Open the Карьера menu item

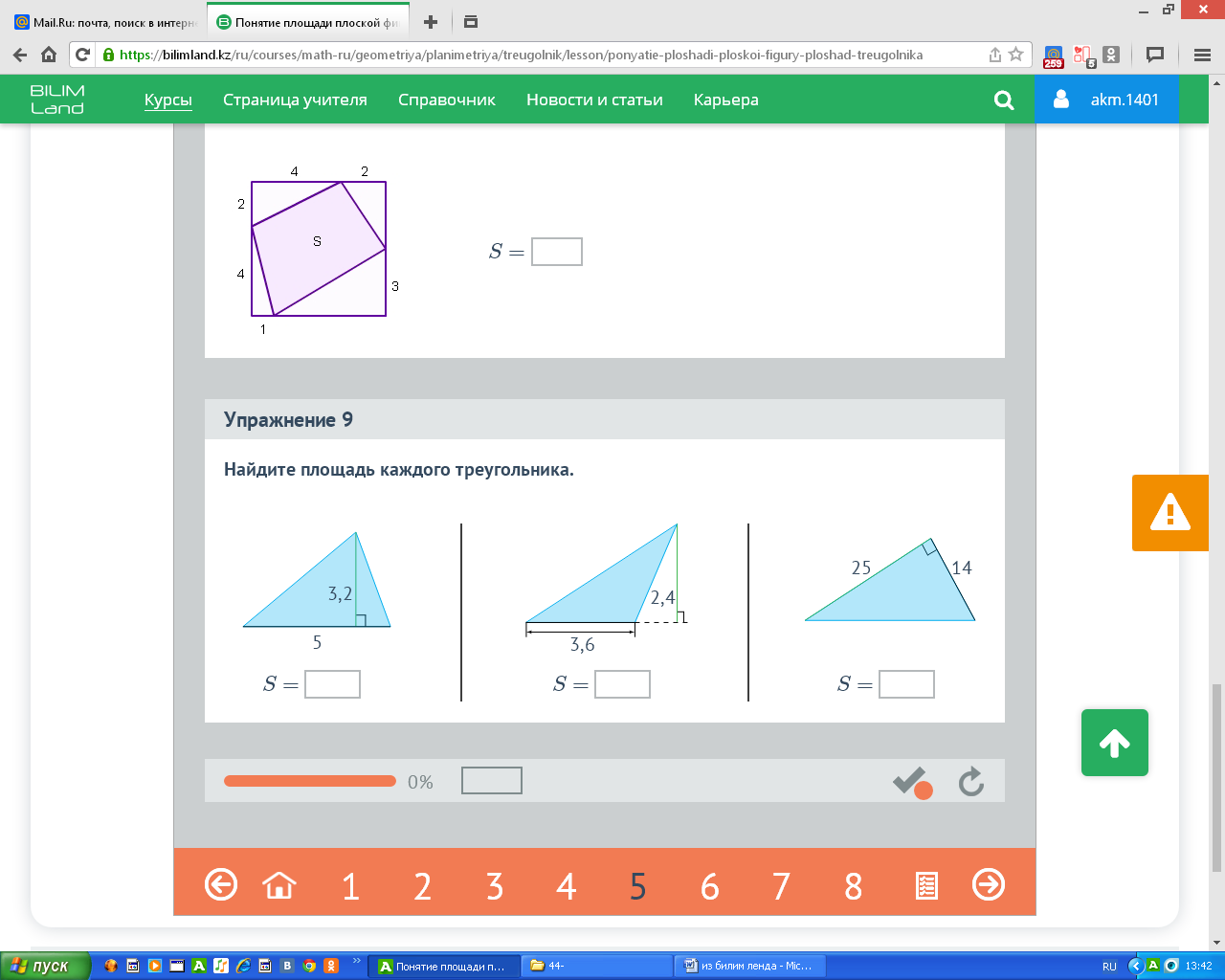tap(726, 100)
